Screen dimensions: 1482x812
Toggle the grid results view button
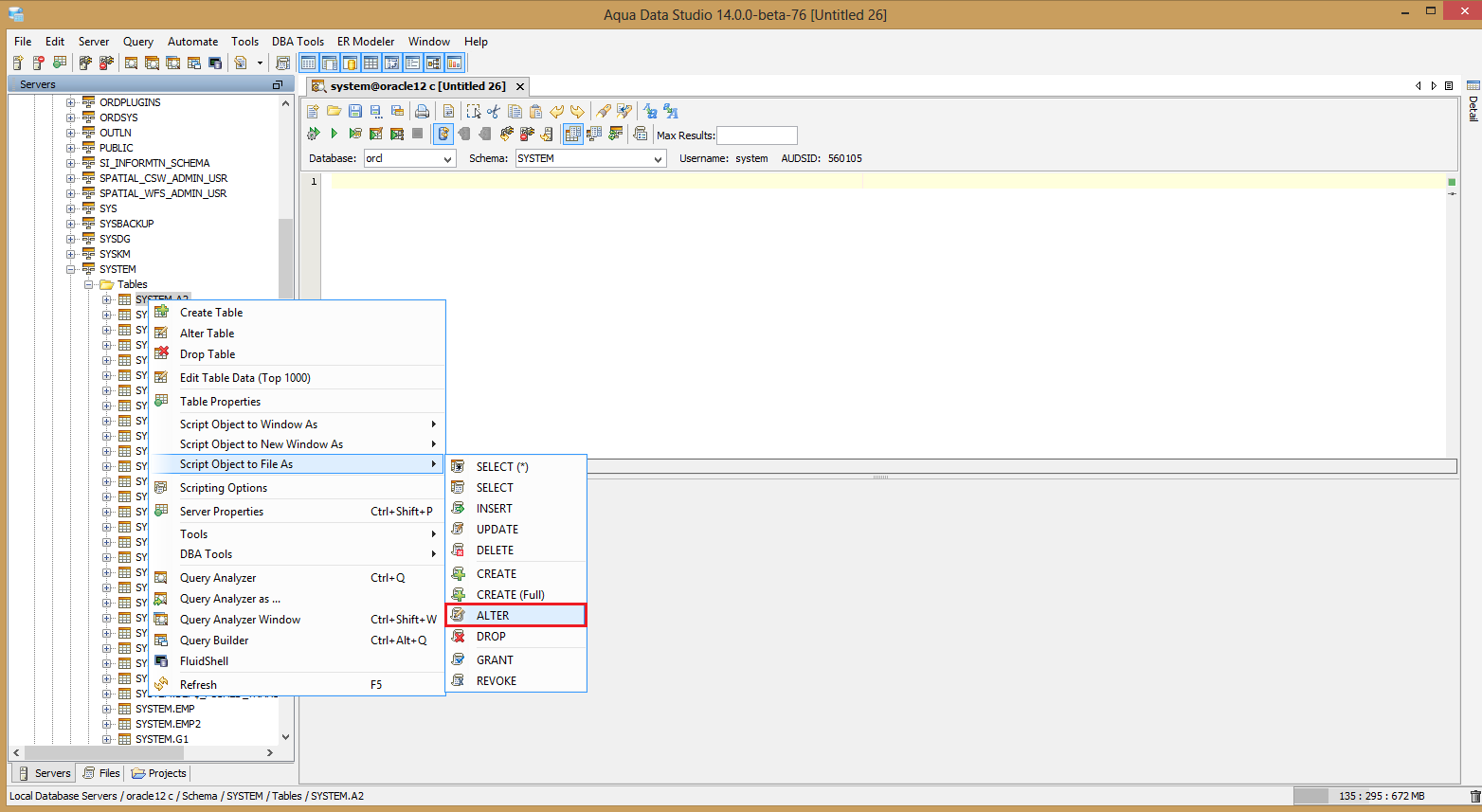coord(573,134)
